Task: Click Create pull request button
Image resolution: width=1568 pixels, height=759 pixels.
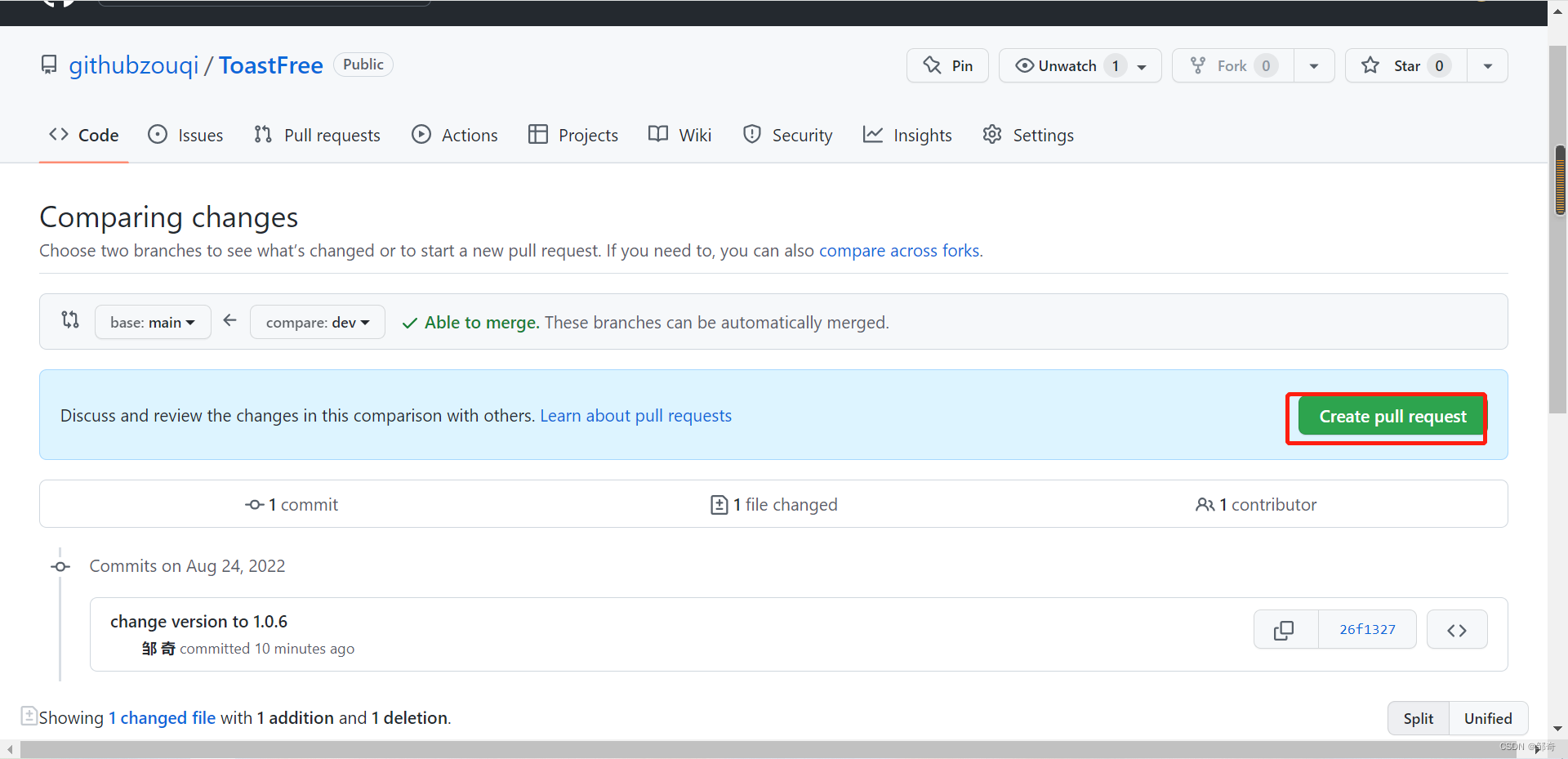Action: tap(1392, 417)
